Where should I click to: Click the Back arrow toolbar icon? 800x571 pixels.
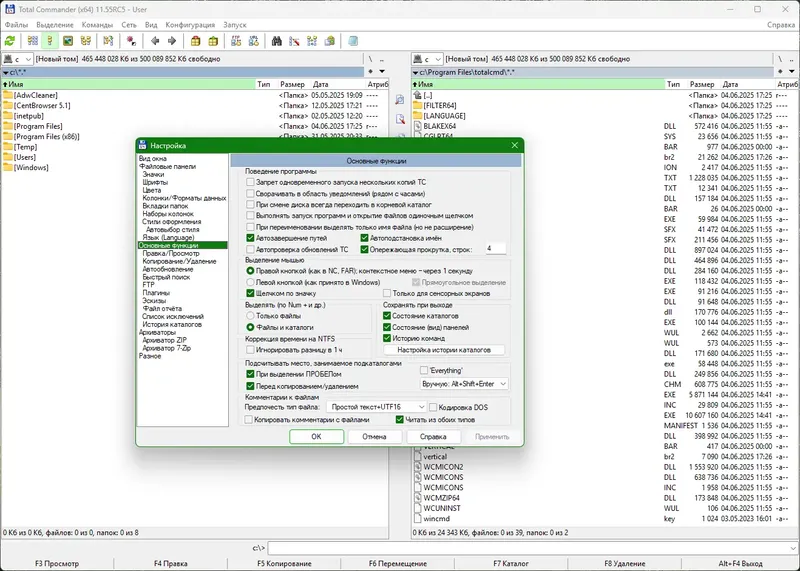tap(155, 41)
